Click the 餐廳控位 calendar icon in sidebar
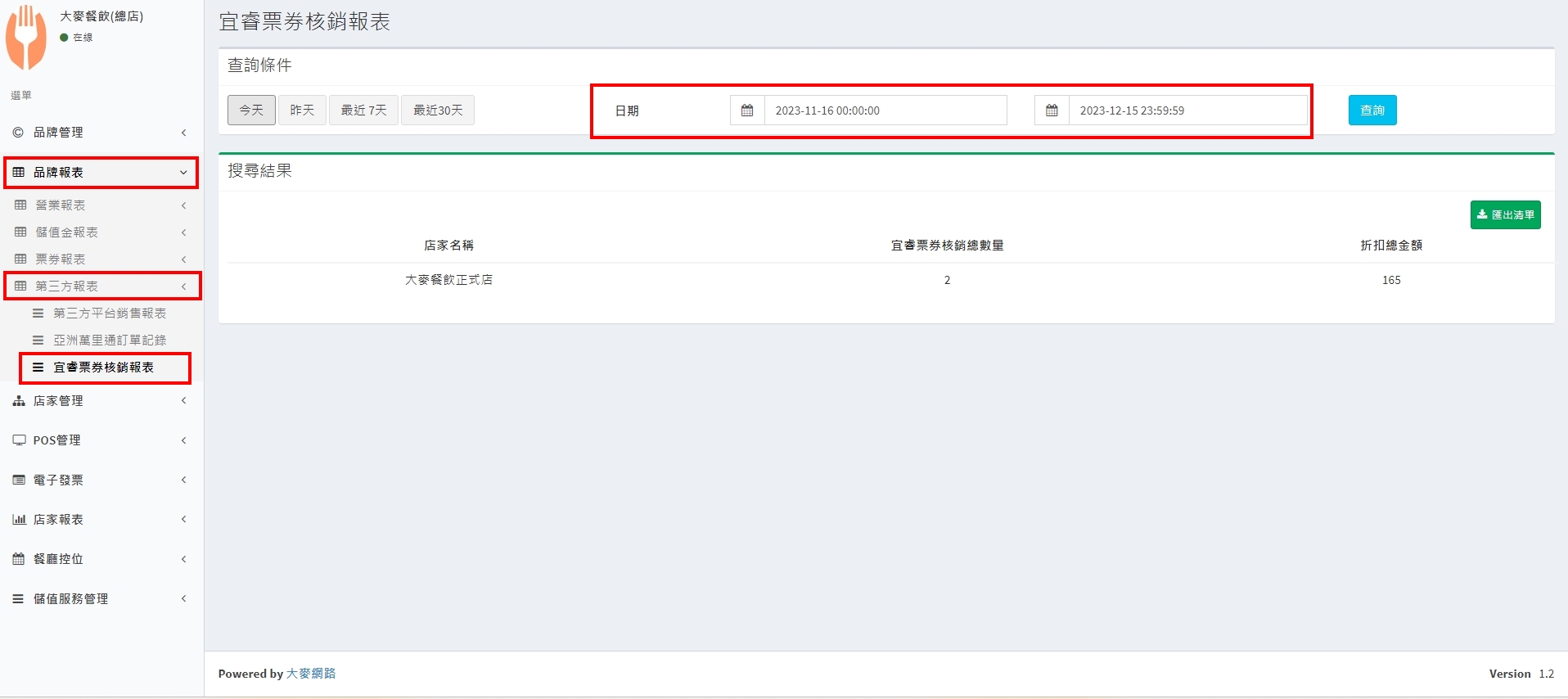This screenshot has width=1568, height=699. [19, 559]
